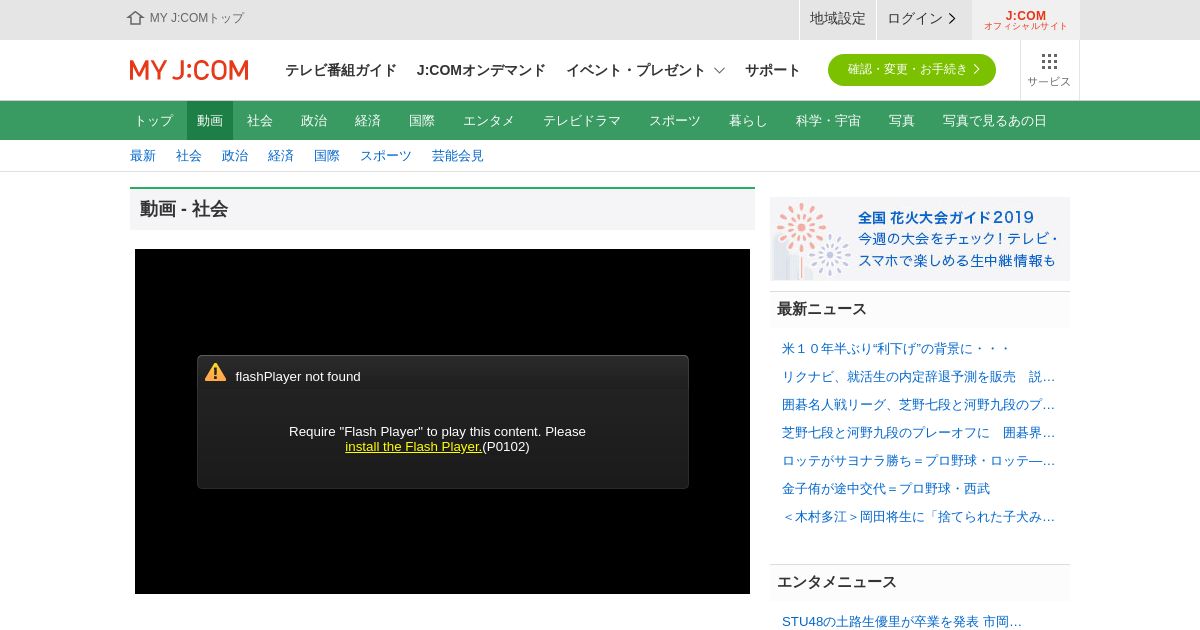Viewport: 1200px width, 630px height.
Task: Open the headline ＜木村多江＞岡田将生に
Action: (x=918, y=517)
